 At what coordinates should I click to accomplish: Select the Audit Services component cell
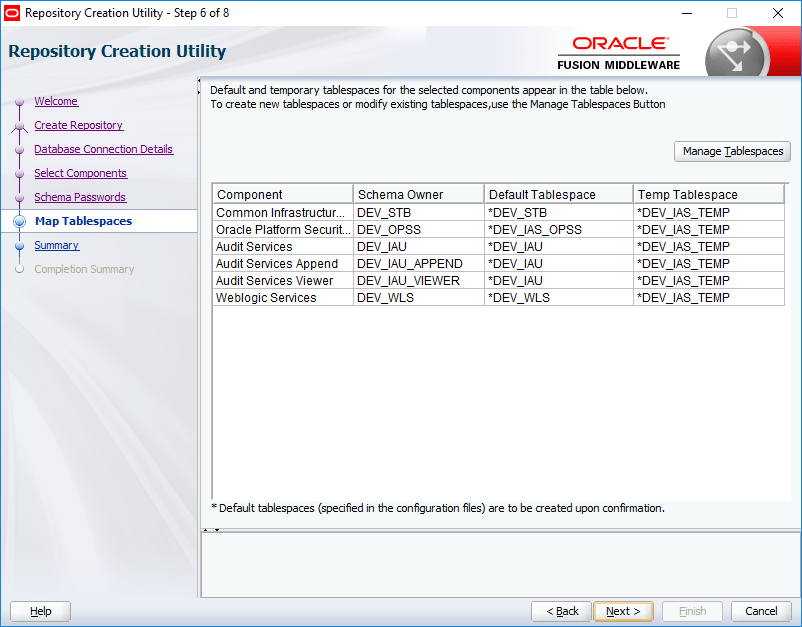(283, 247)
